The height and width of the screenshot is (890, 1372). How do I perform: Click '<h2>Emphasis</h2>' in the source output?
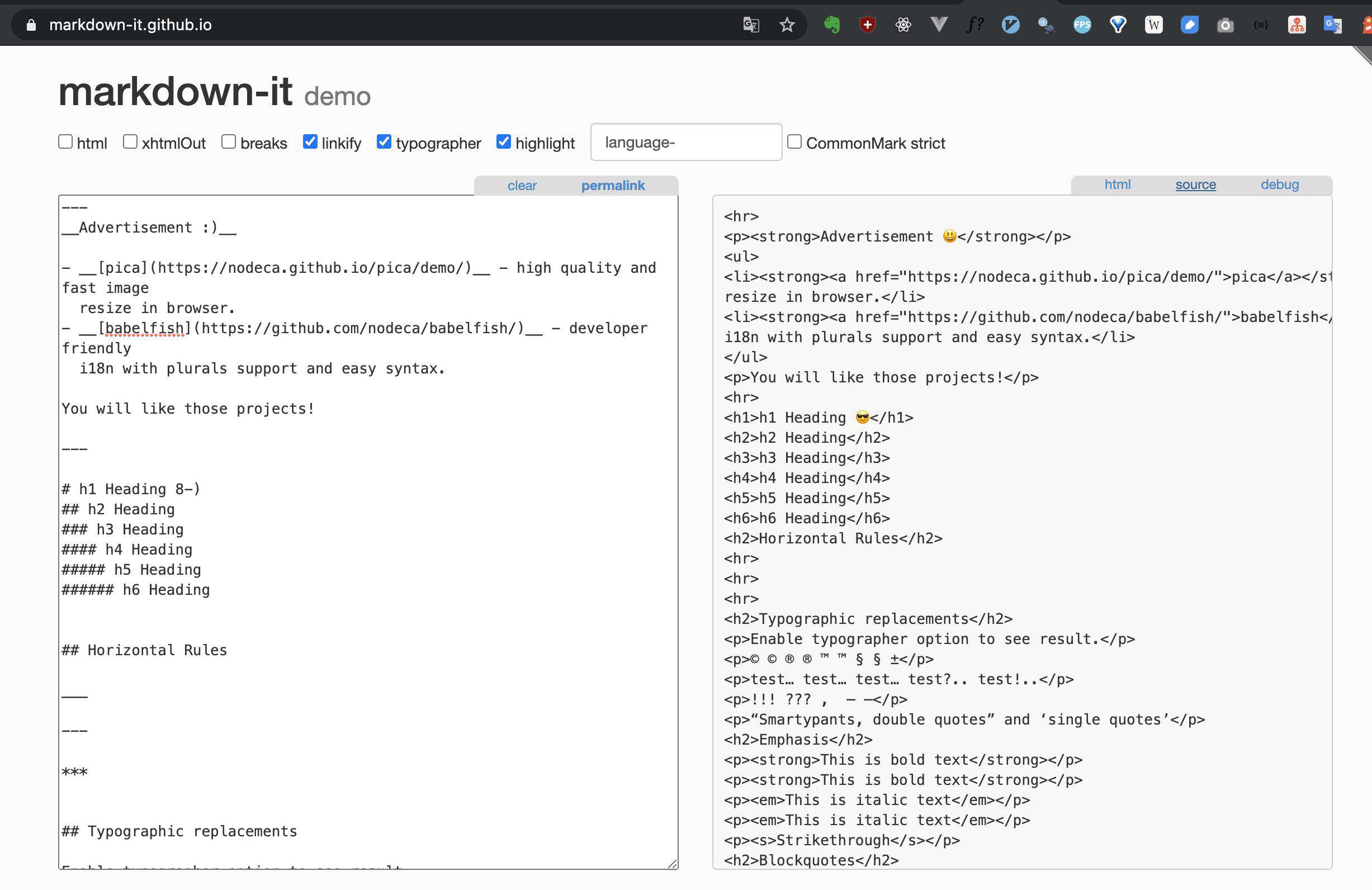[x=798, y=740]
